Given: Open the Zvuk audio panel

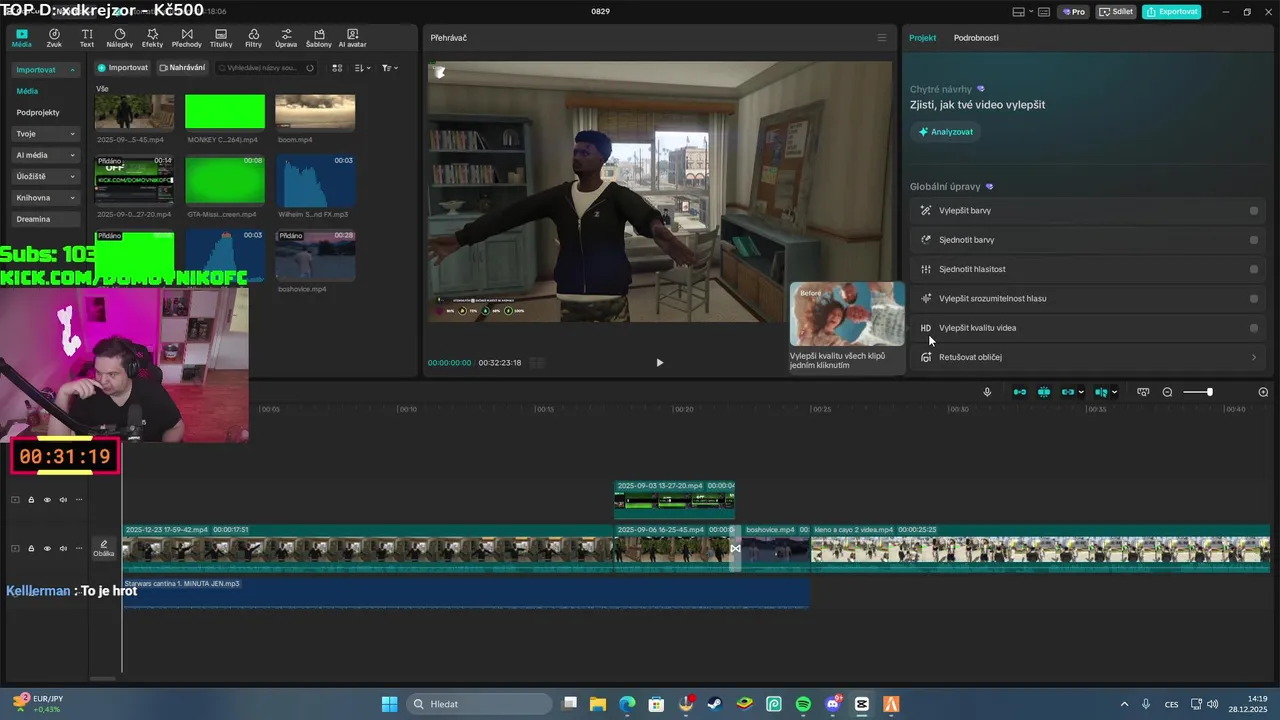Looking at the screenshot, I should (54, 38).
